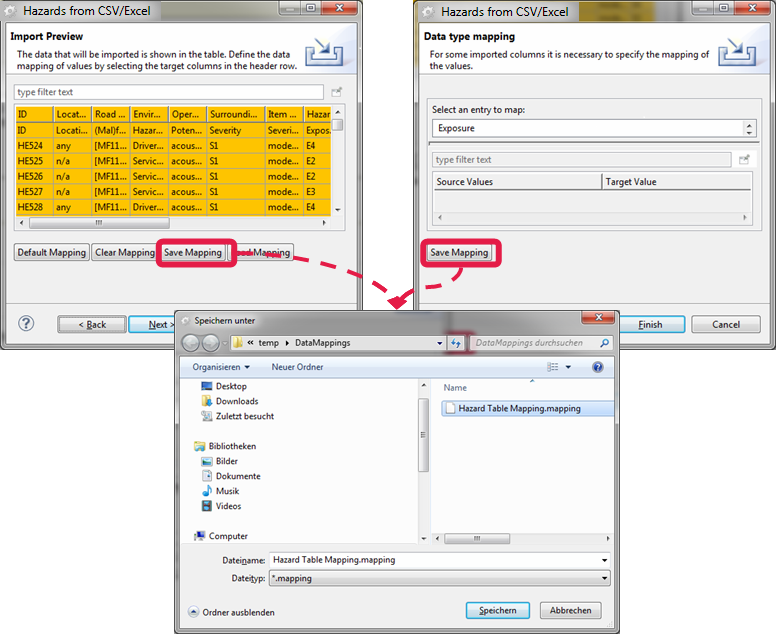
Task: Click Clear Mapping button
Action: 125,252
